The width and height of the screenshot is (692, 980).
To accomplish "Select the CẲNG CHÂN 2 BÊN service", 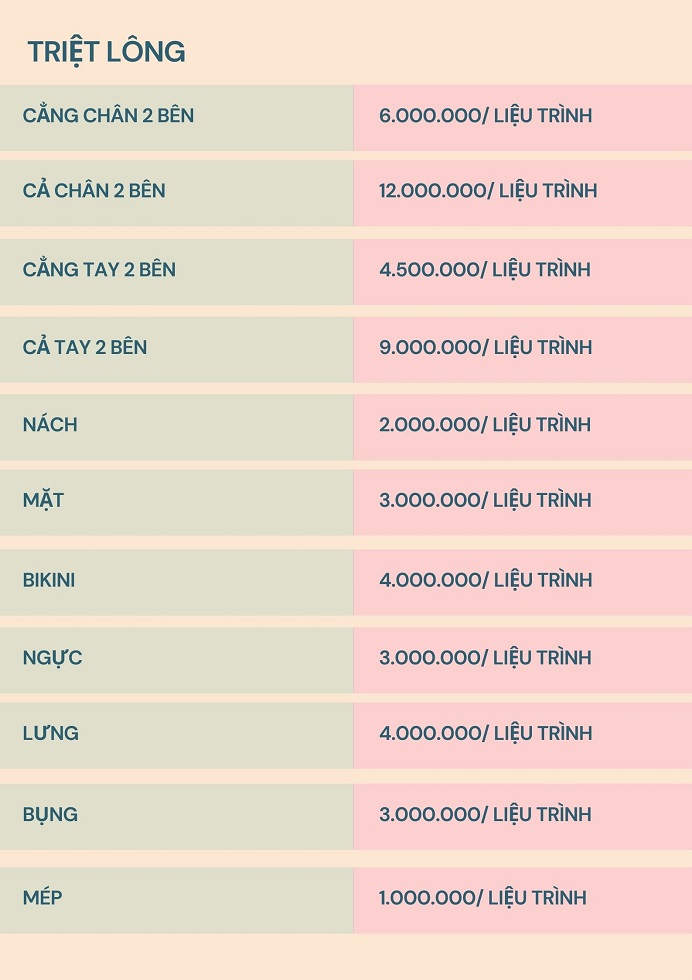I will click(108, 116).
